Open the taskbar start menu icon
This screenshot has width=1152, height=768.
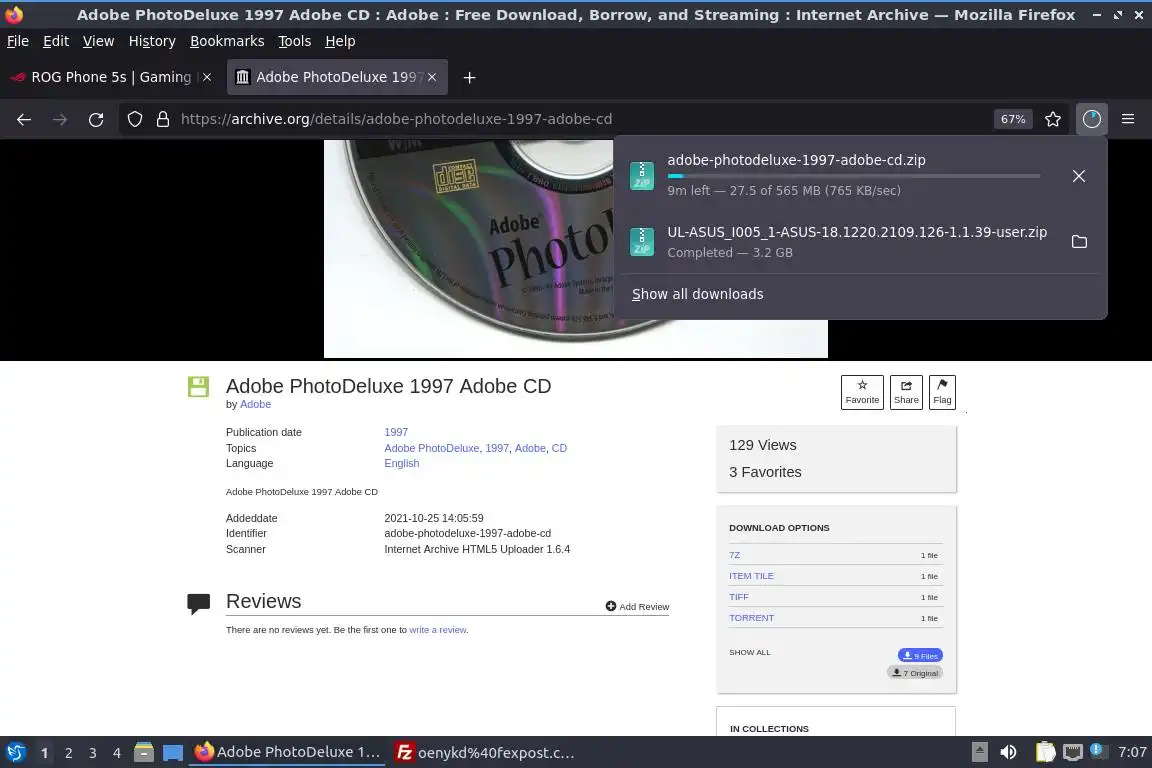tap(15, 752)
